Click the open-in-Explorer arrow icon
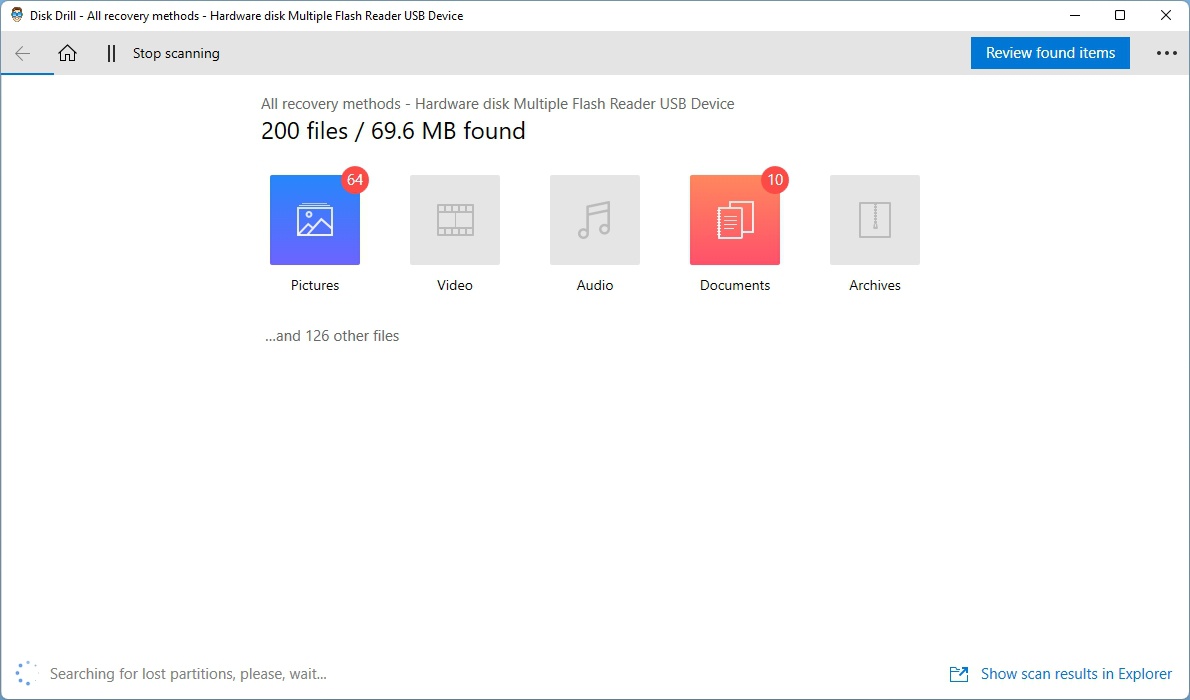This screenshot has height=700, width=1190. (959, 673)
